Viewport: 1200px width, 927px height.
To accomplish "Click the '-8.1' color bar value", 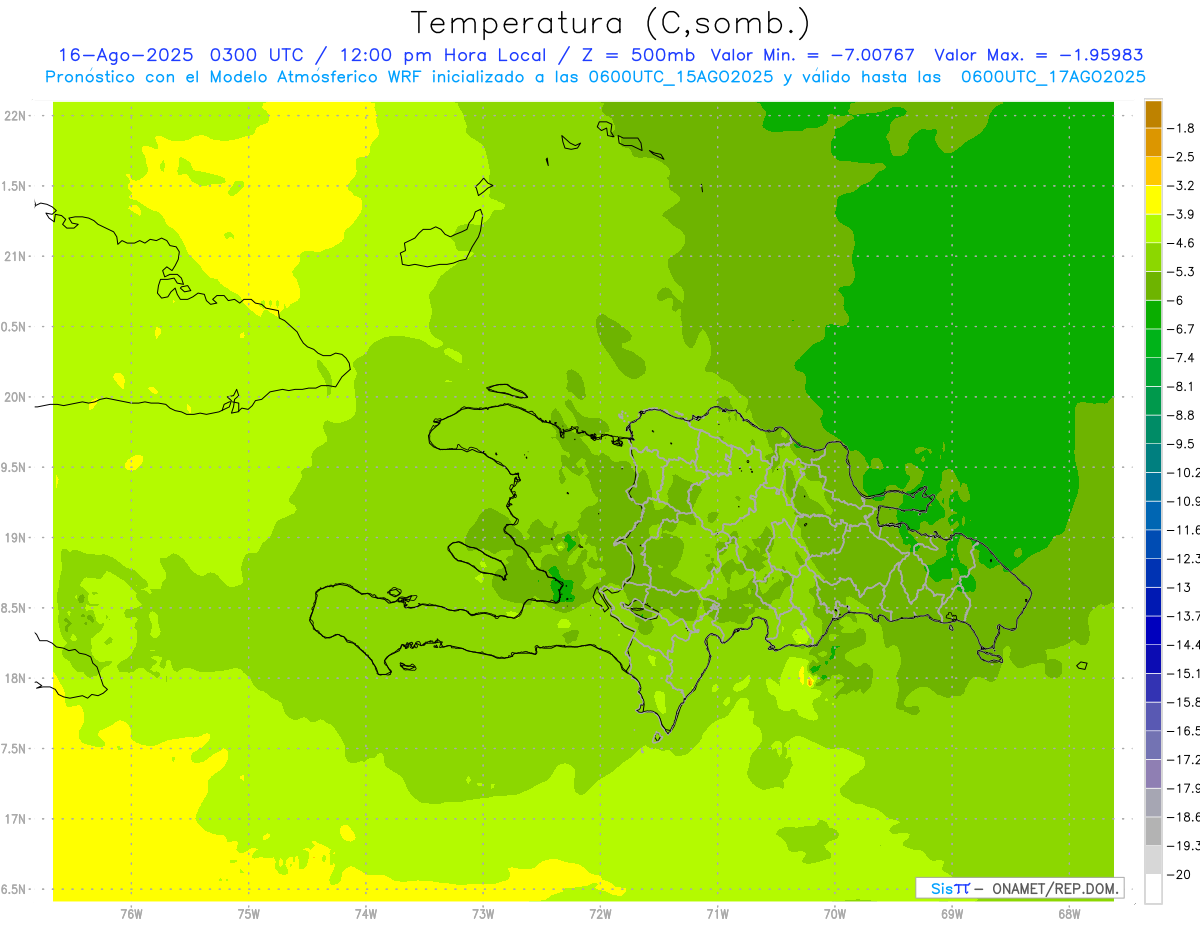I will (x=1182, y=386).
